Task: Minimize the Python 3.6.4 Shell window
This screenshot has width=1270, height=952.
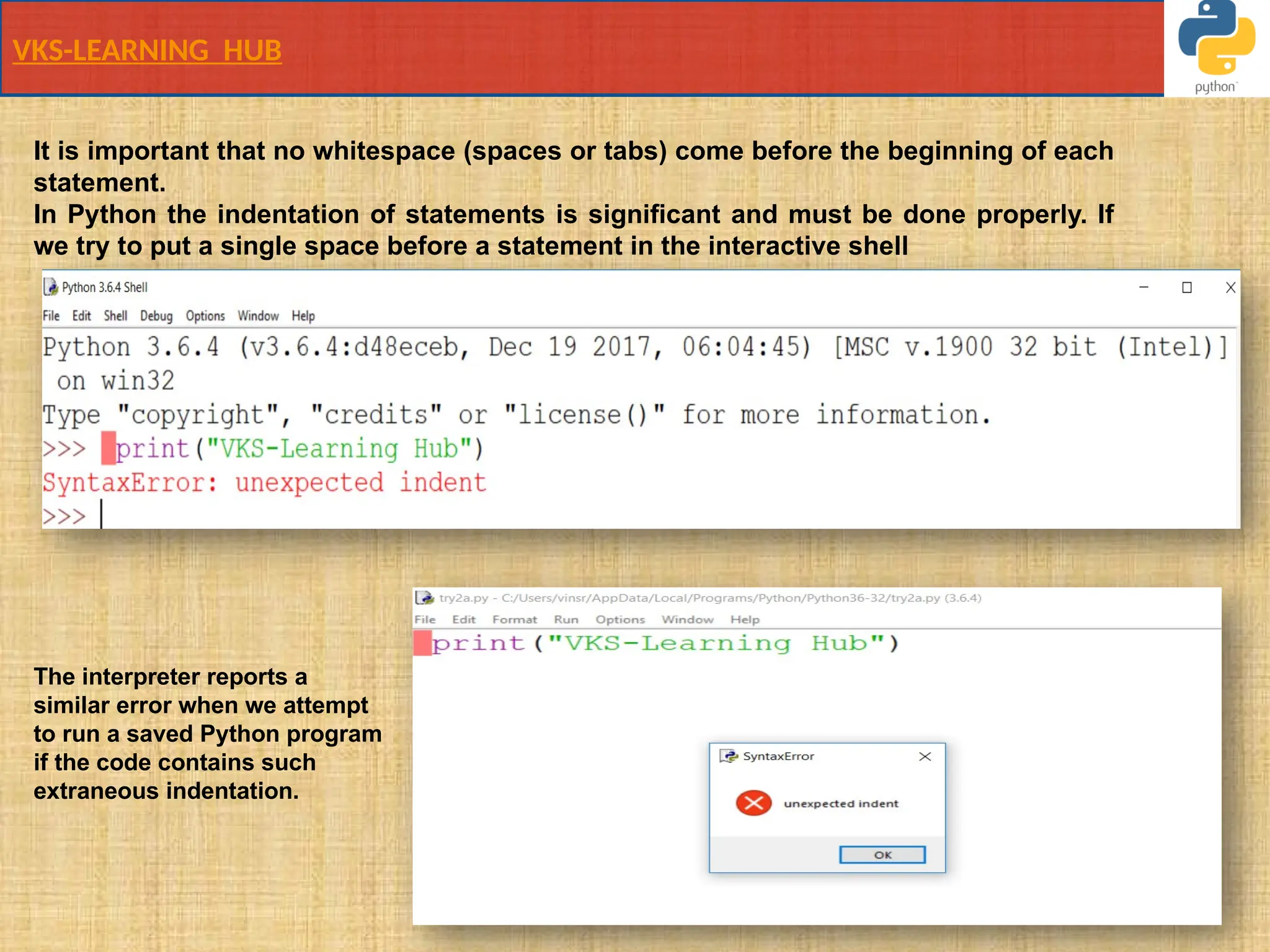Action: click(1144, 288)
